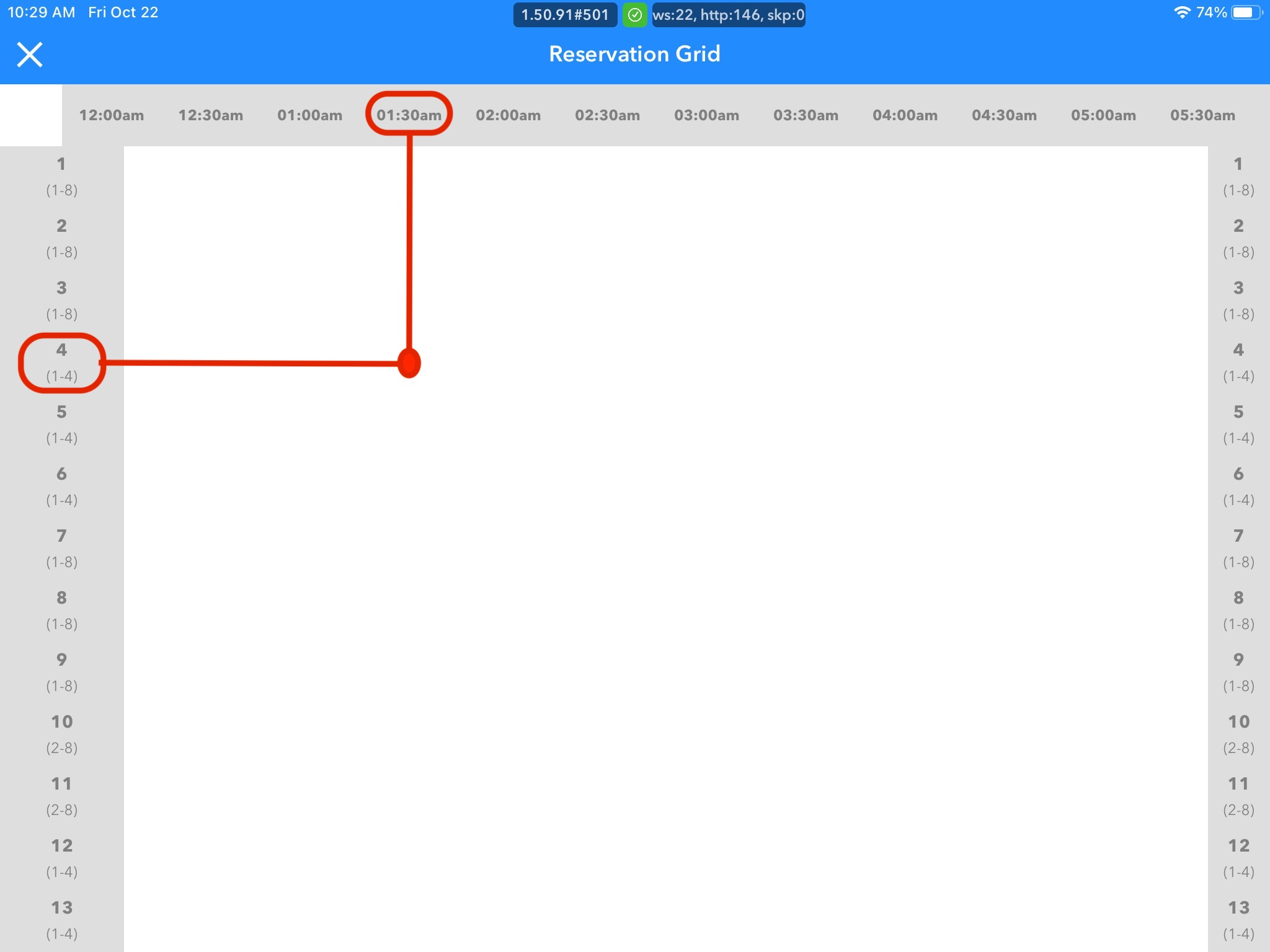Click the red dot grid cell marker
1270x952 pixels.
[x=409, y=363]
